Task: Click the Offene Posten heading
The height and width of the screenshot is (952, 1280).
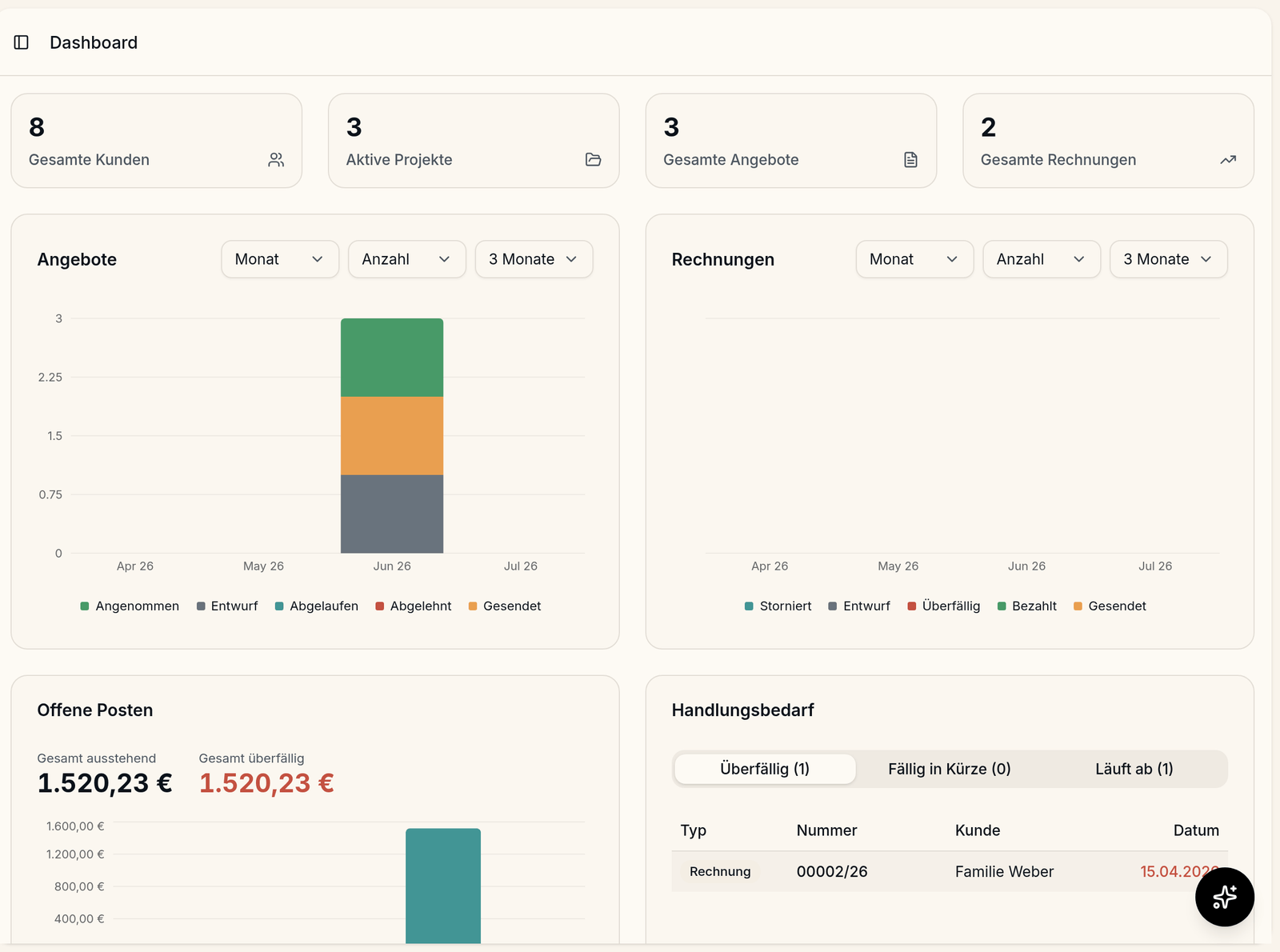Action: (95, 710)
